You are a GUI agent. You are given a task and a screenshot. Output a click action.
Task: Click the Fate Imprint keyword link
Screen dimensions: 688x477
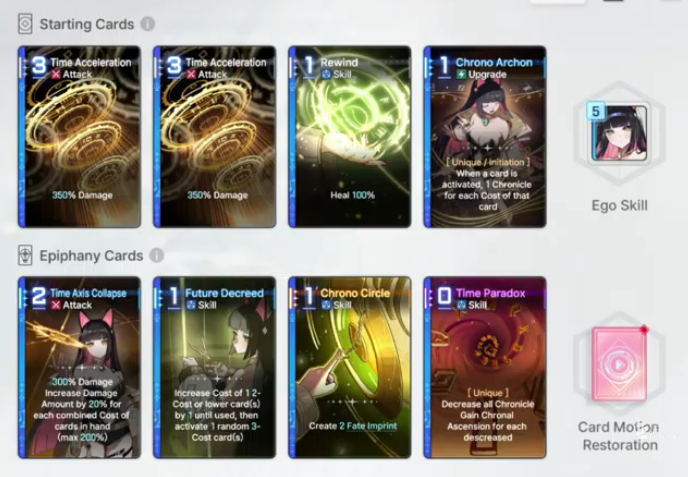point(371,426)
